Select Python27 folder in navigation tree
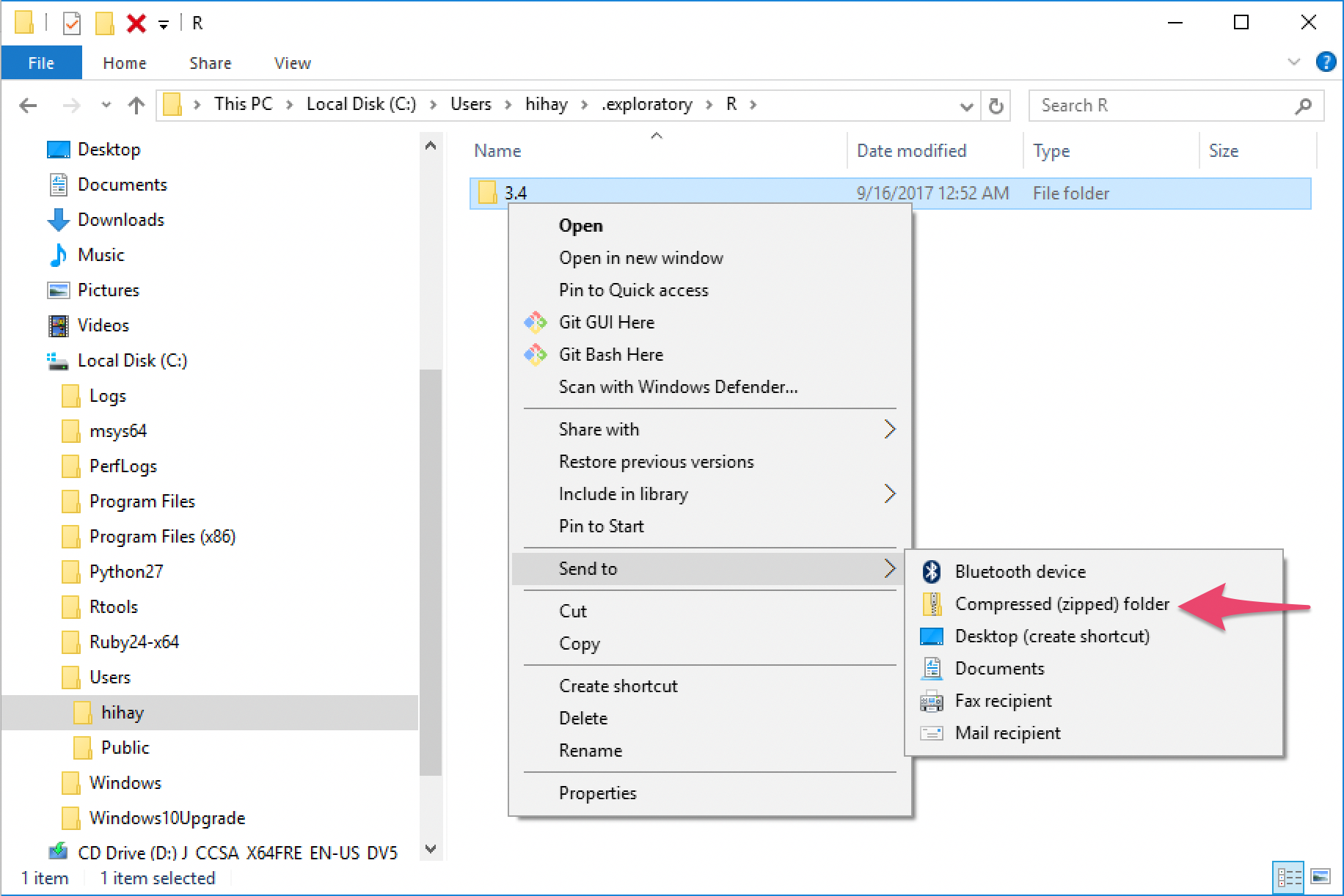Image resolution: width=1344 pixels, height=896 pixels. [125, 572]
